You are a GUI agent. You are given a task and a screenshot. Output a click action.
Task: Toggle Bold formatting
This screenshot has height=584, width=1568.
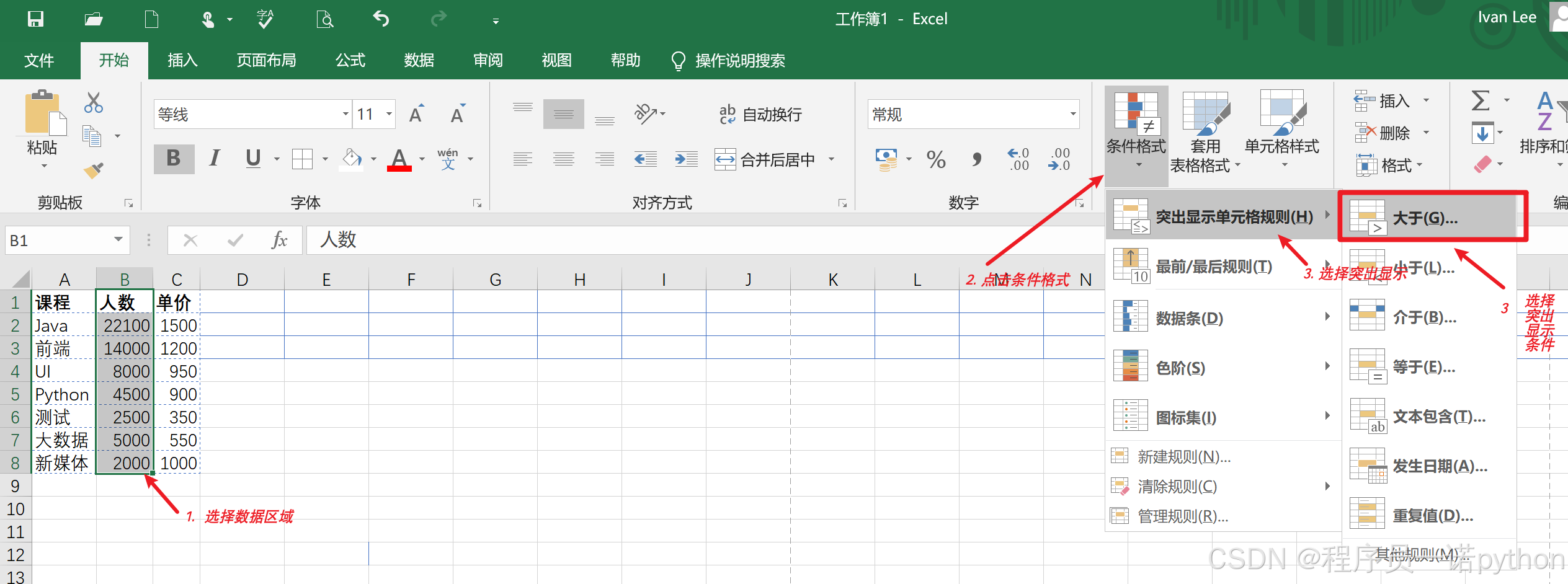click(x=174, y=159)
